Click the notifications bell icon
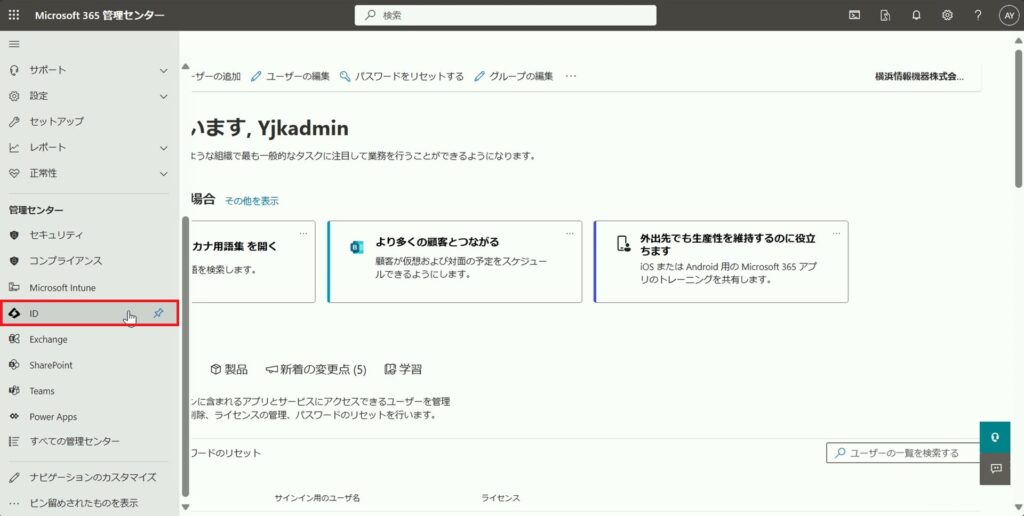The width and height of the screenshot is (1024, 516). [x=916, y=16]
